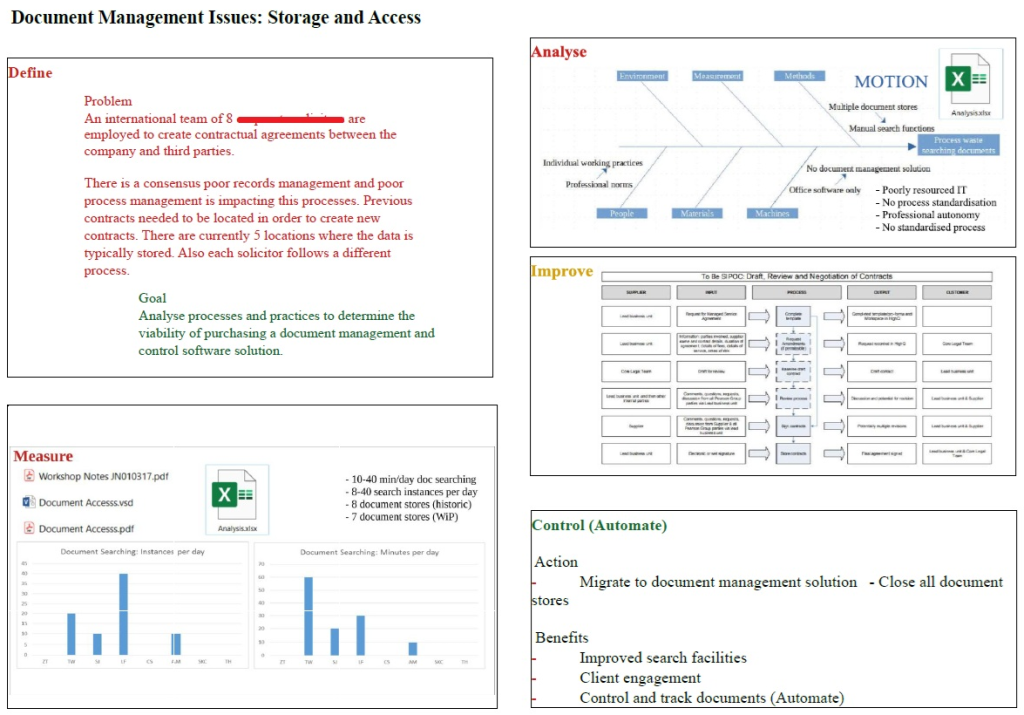This screenshot has height=715, width=1024.
Task: Select the "Methods" fishbone category box
Action: pyautogui.click(x=799, y=76)
